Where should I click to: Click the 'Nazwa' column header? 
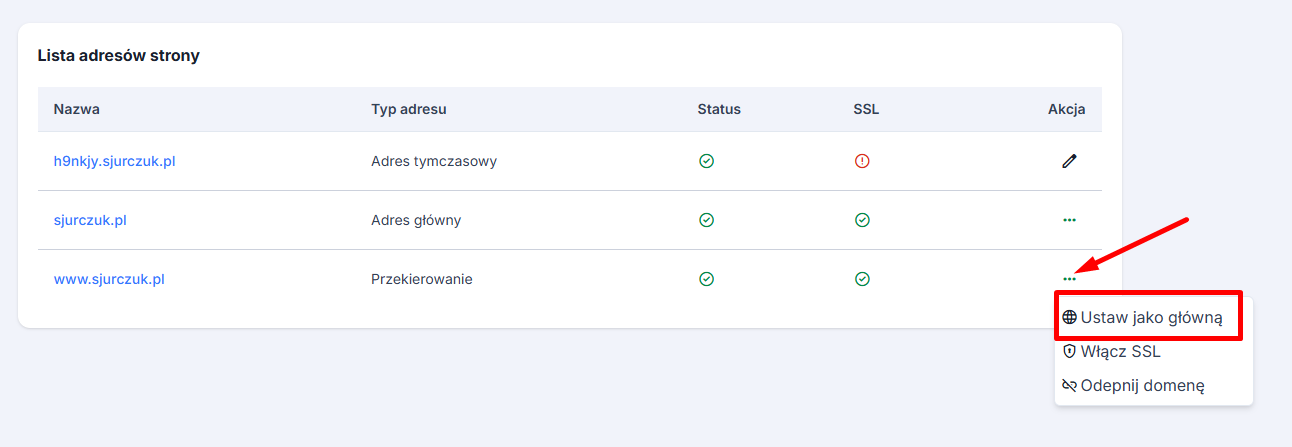click(77, 109)
